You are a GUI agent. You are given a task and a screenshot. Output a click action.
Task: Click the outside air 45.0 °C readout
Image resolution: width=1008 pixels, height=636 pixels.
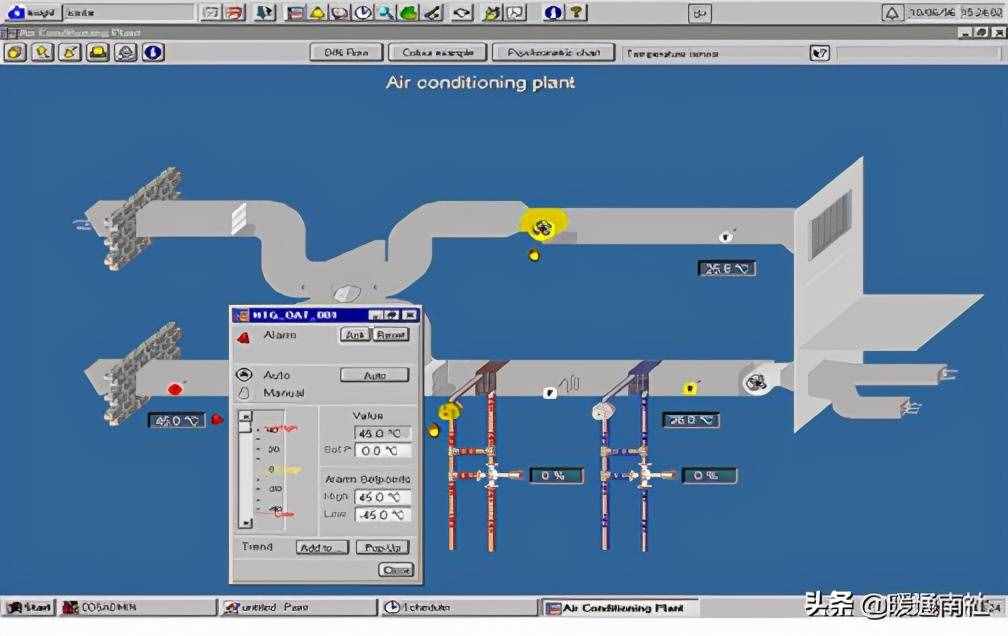tap(177, 421)
